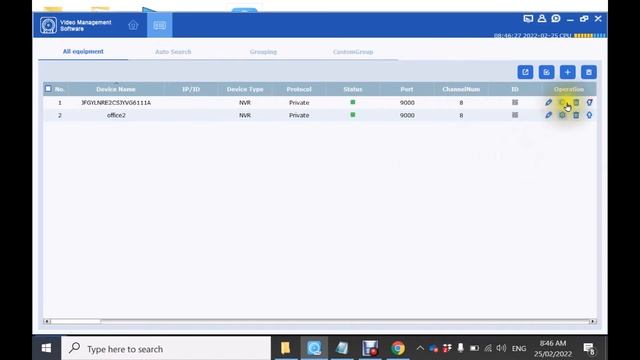Open the message bubble icon in title bar

coord(556,19)
